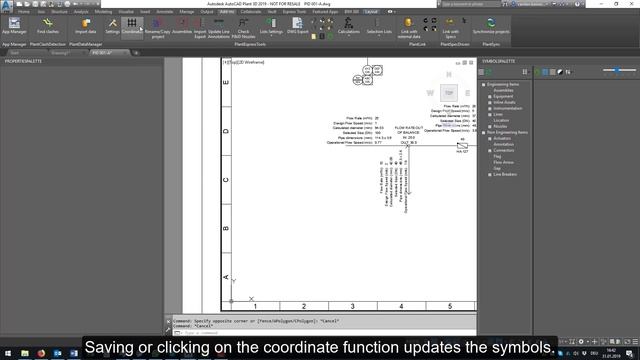The image size is (640, 360).
Task: Select Assemblies in the symbols tree
Action: point(503,91)
